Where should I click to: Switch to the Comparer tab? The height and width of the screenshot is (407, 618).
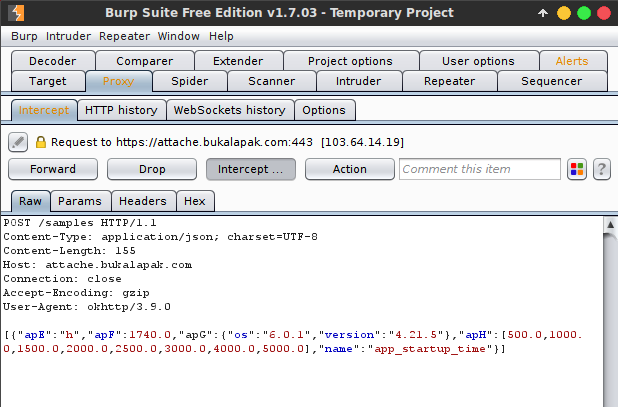[145, 61]
